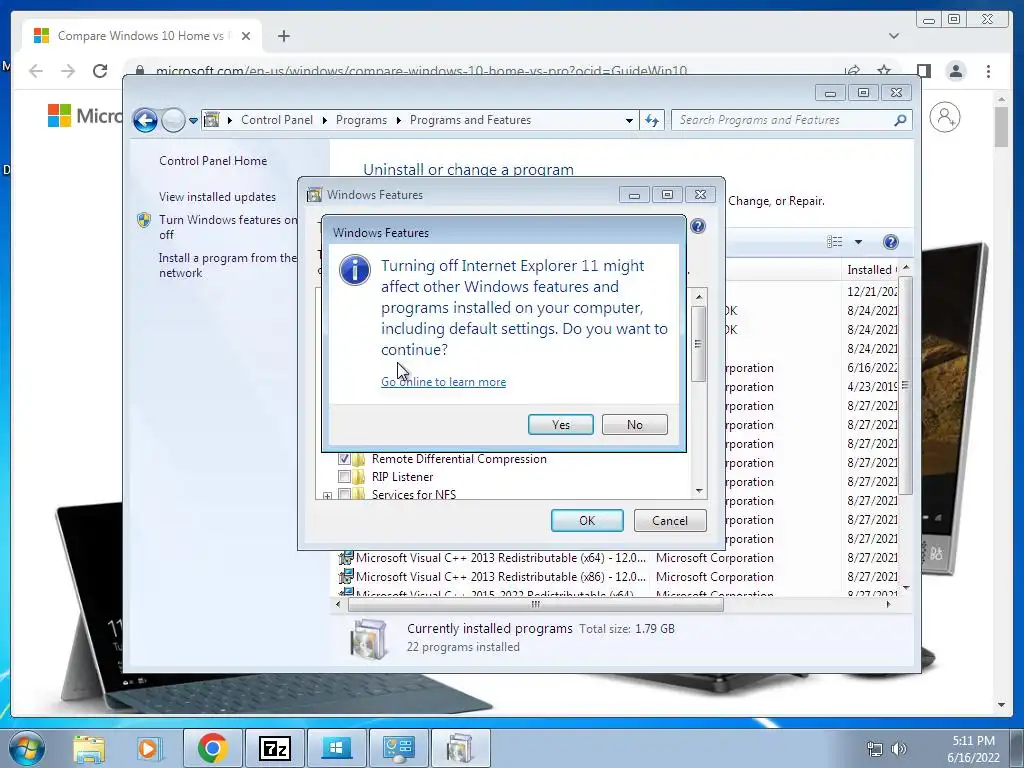Toggle RIP Listener checkbox
This screenshot has height=768, width=1024.
[x=344, y=477]
